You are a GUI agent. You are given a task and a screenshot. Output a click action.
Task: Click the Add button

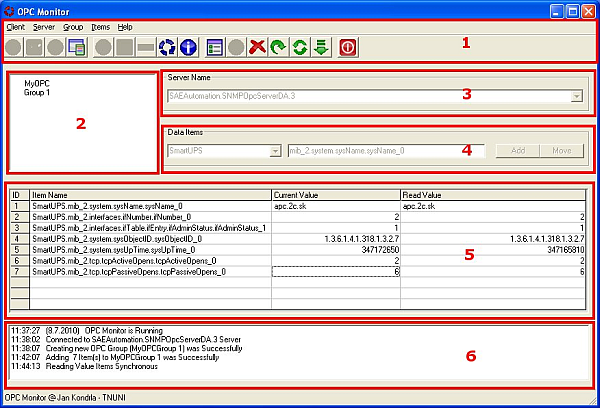point(517,151)
